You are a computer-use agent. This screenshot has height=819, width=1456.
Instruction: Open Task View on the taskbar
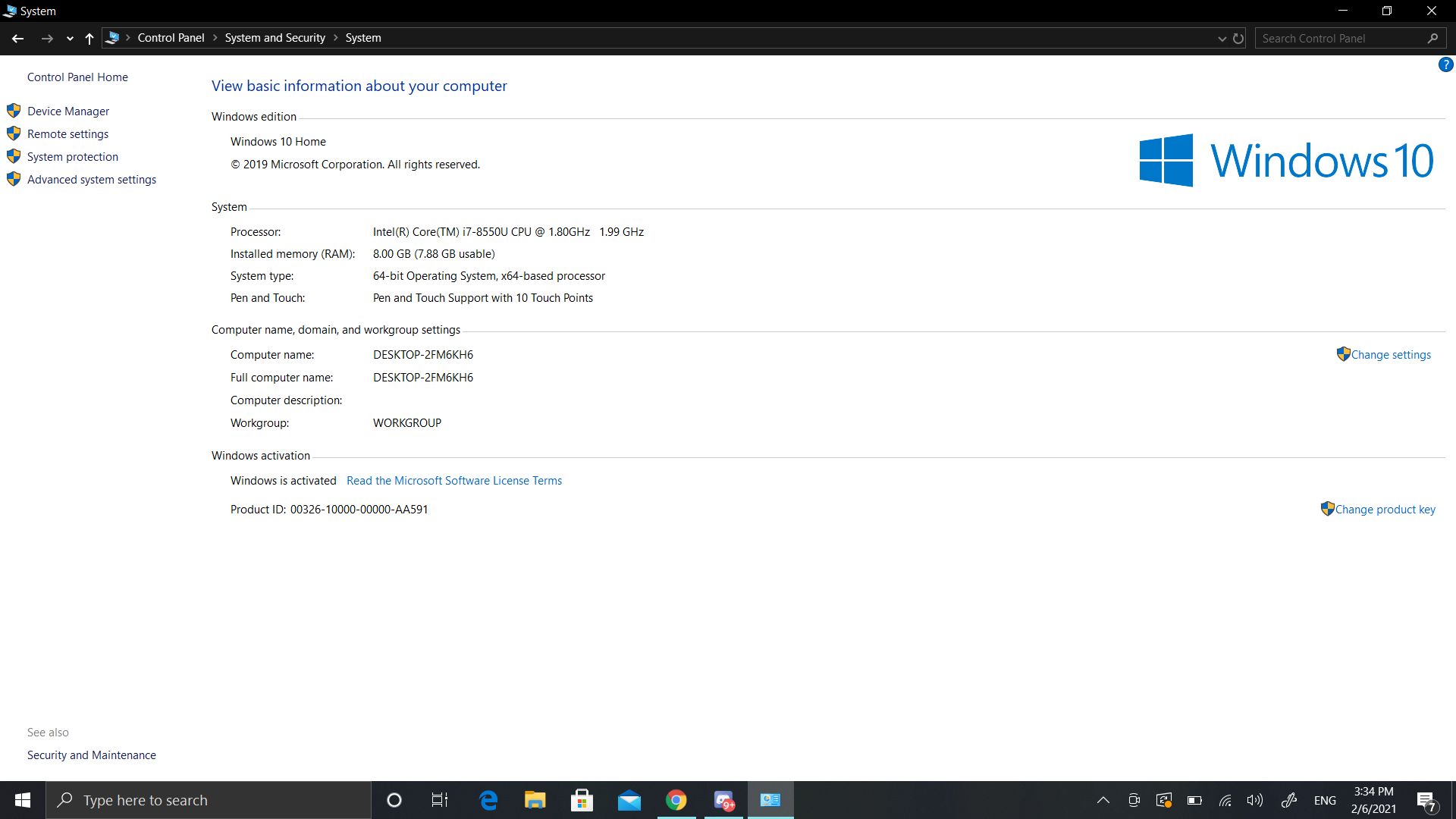(440, 800)
